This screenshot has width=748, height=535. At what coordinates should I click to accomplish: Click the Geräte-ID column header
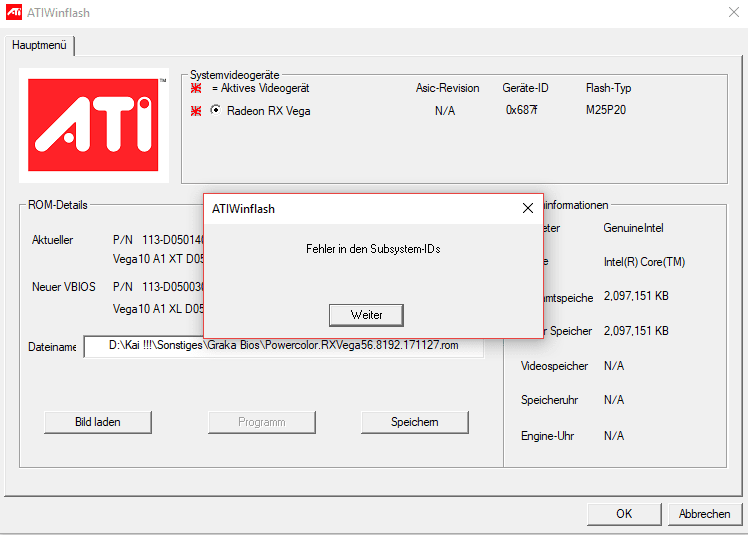(525, 88)
